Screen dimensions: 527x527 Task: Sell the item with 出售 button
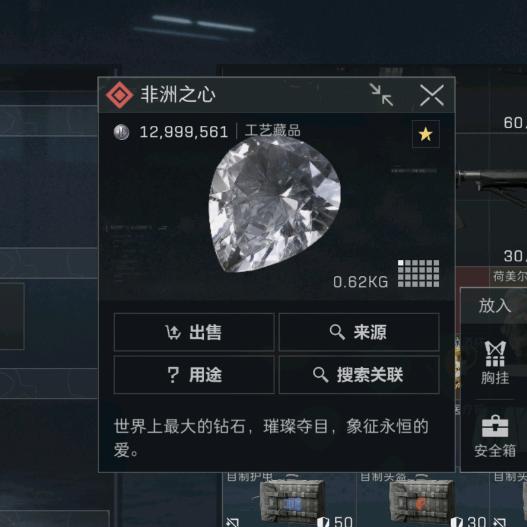(x=194, y=332)
